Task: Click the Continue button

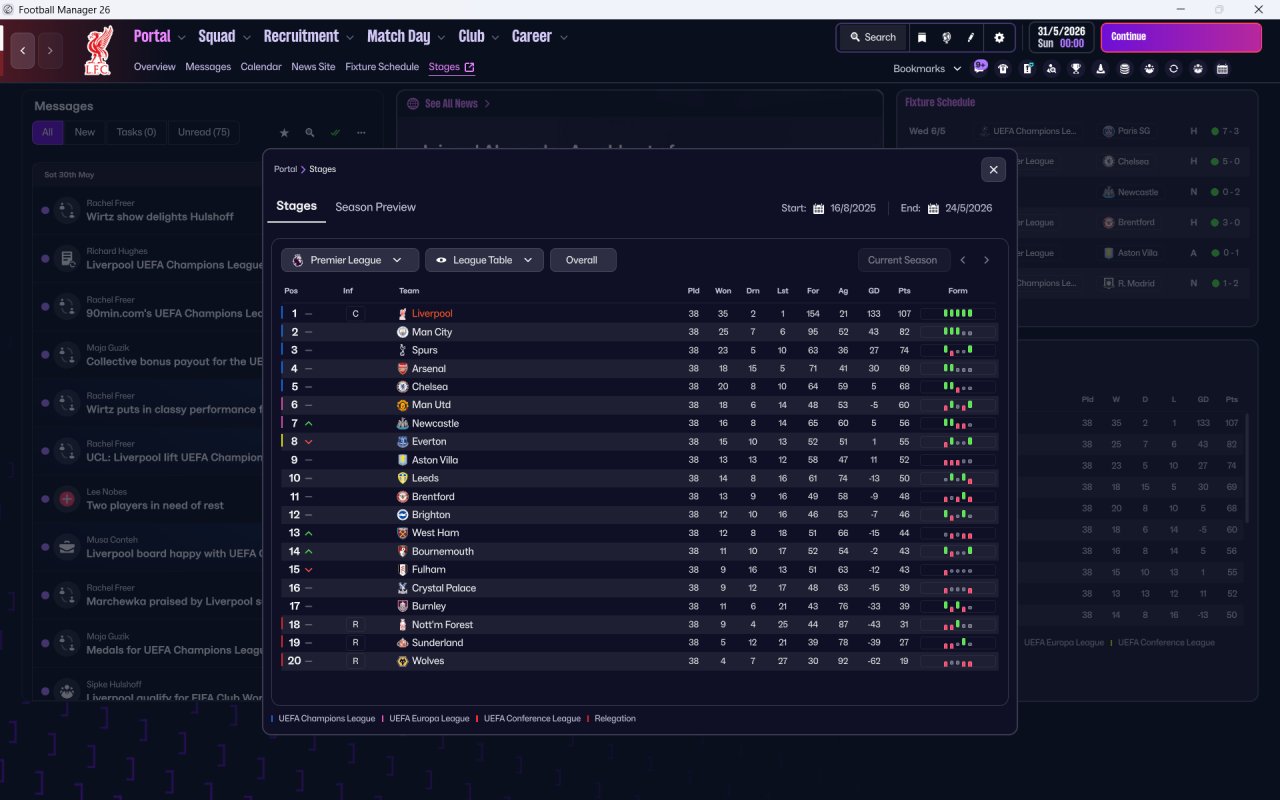Action: click(x=1181, y=38)
